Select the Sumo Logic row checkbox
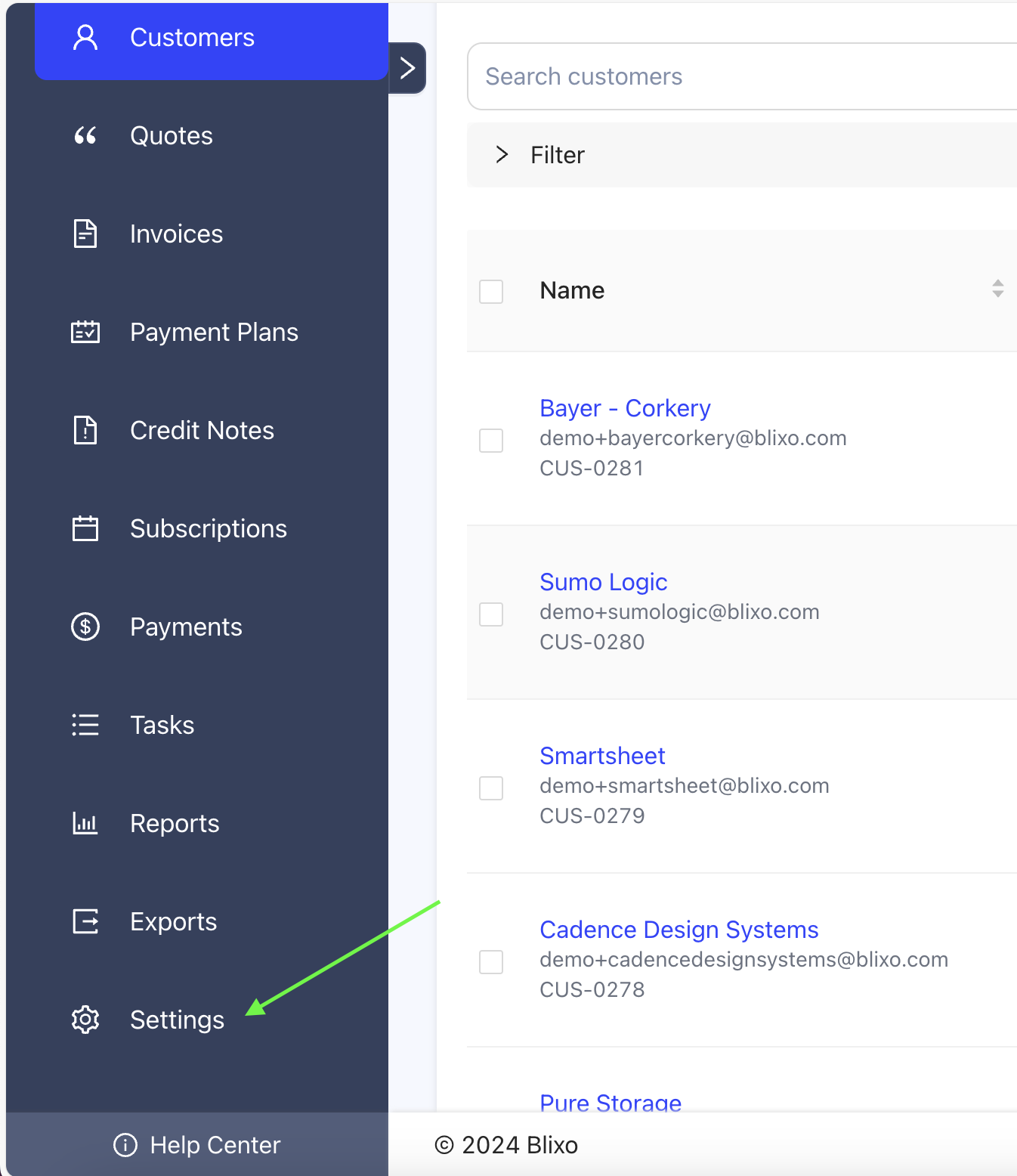 [491, 614]
